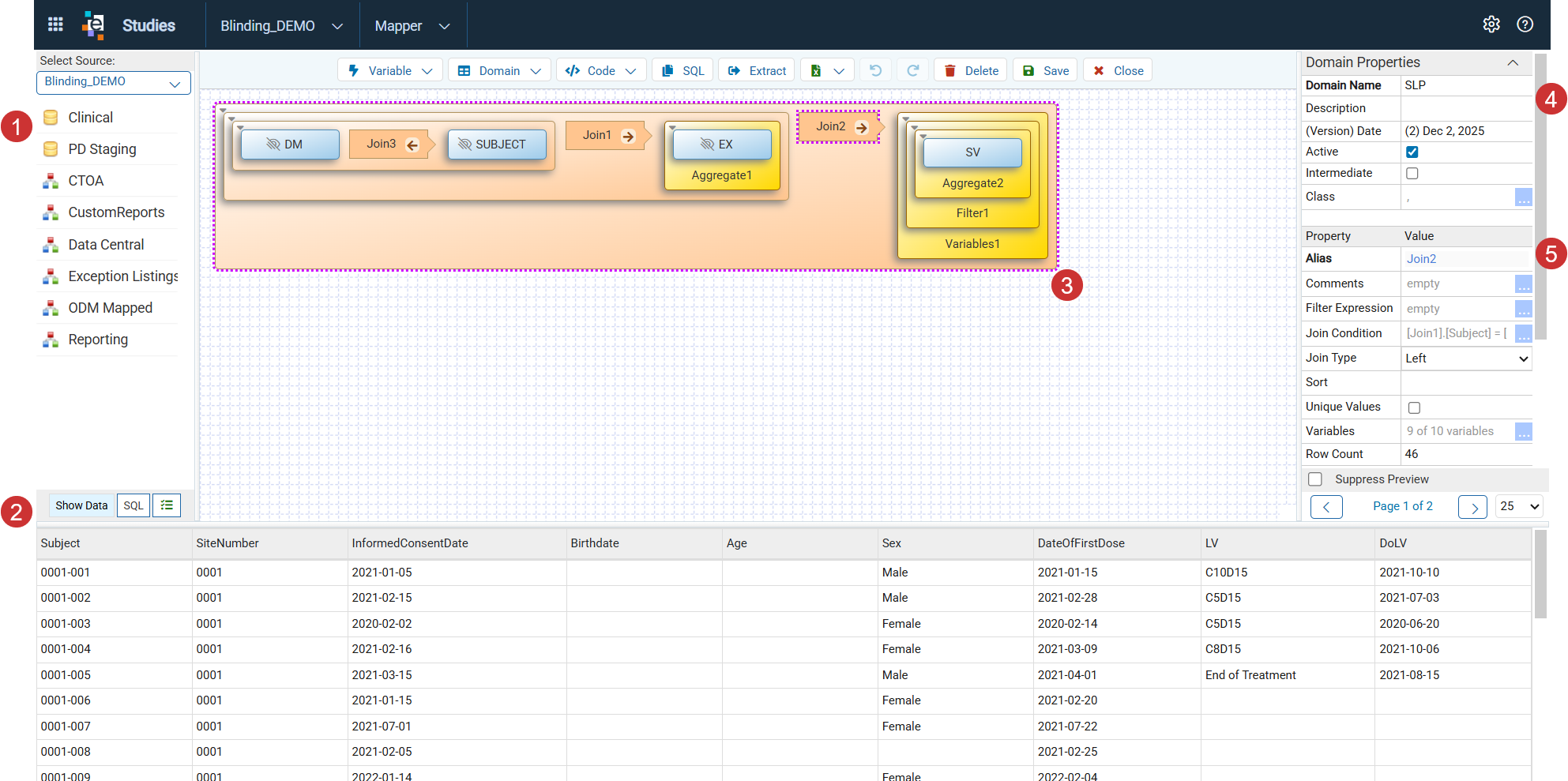Click the Reporting hierarchy icon
1568x781 pixels.
click(51, 340)
